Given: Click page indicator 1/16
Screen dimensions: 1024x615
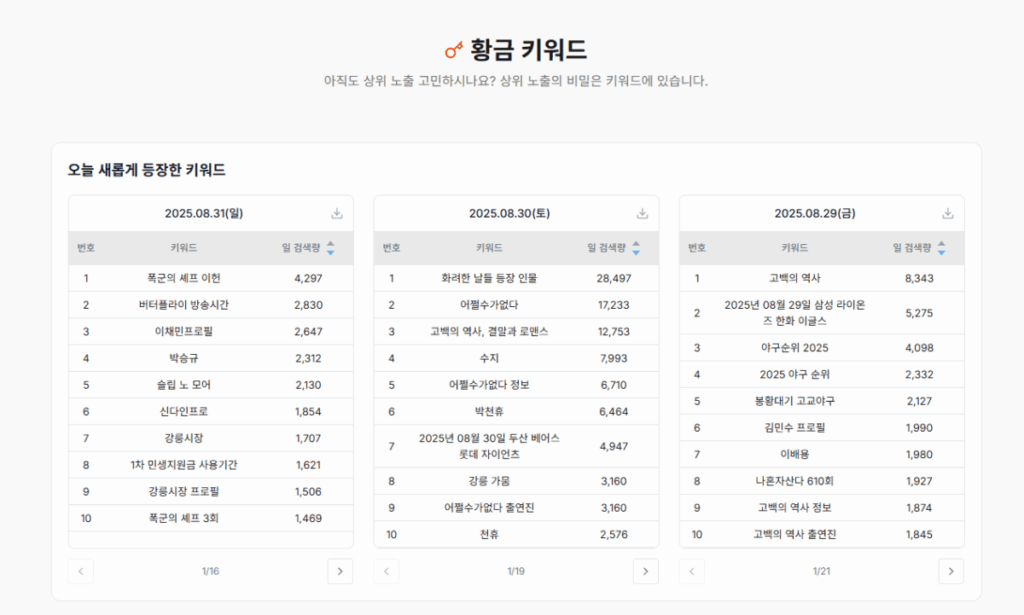Looking at the screenshot, I should tap(210, 571).
